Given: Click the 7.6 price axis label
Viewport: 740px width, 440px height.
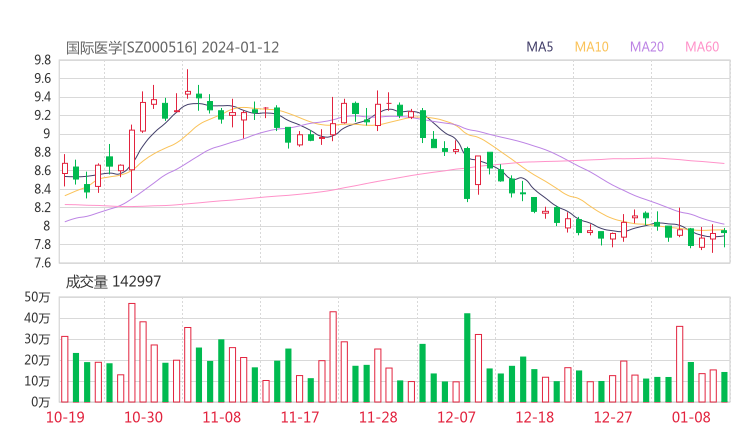Looking at the screenshot, I should point(42,263).
